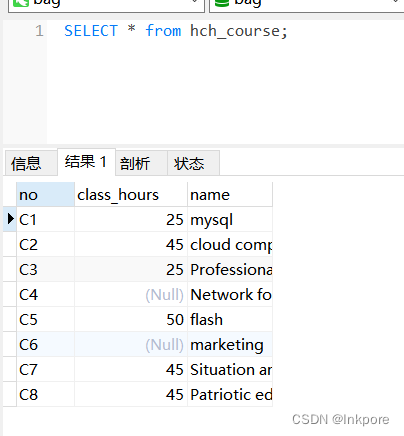Screen dimensions: 404x436
Task: Open the 状态 tab
Action: point(193,163)
